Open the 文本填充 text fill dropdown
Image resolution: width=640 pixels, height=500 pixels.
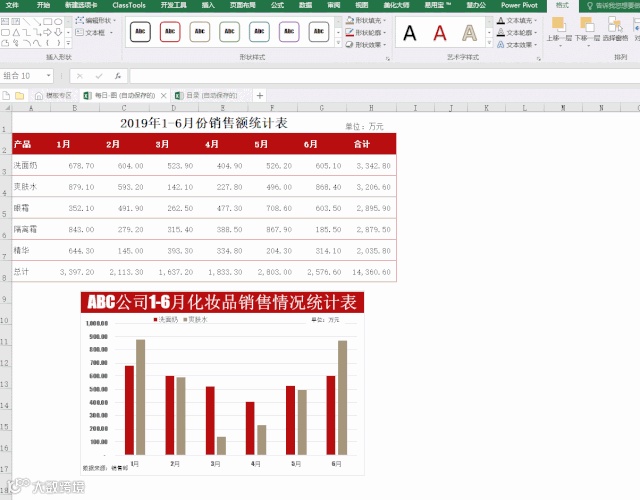coord(517,20)
